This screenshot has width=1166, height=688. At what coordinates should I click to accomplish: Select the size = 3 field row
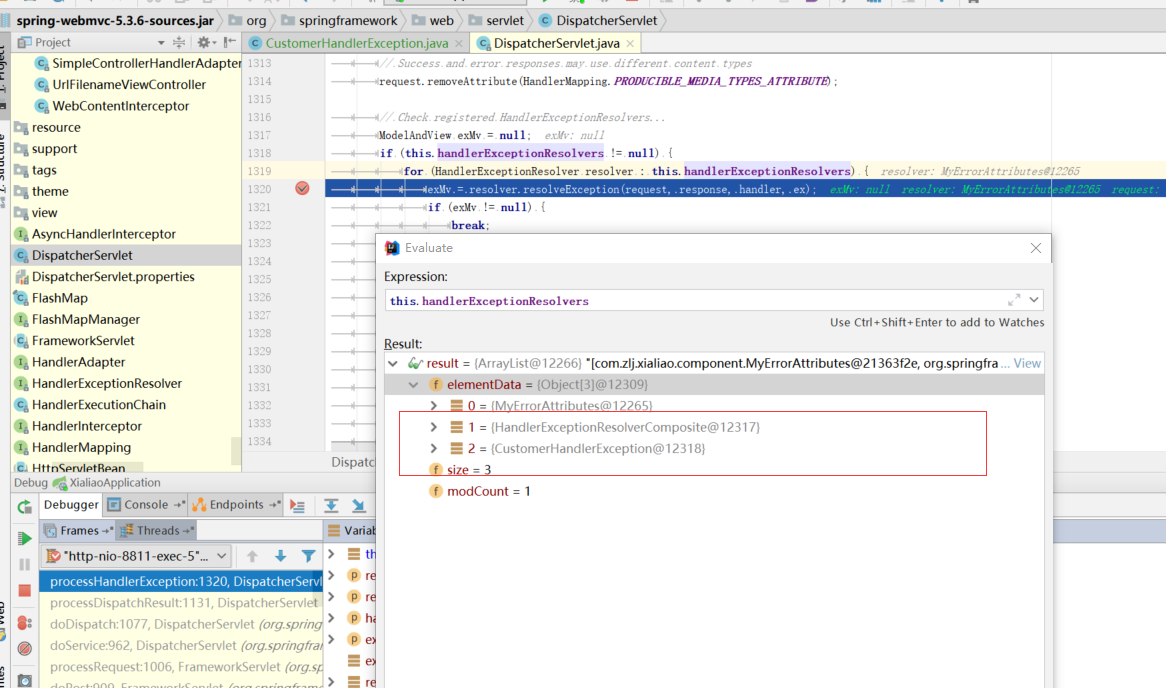(x=714, y=469)
